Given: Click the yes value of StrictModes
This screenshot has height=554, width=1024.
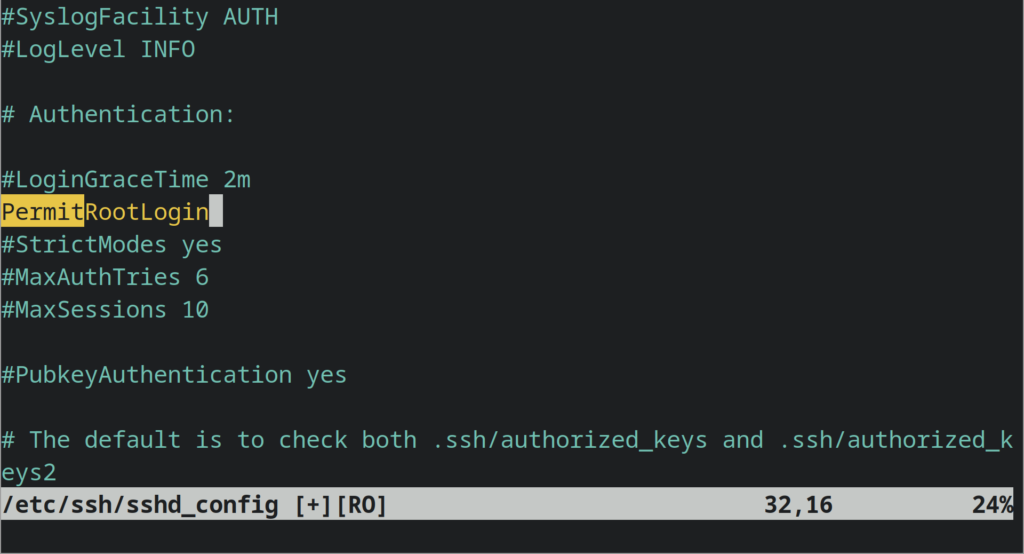Looking at the screenshot, I should [x=201, y=245].
